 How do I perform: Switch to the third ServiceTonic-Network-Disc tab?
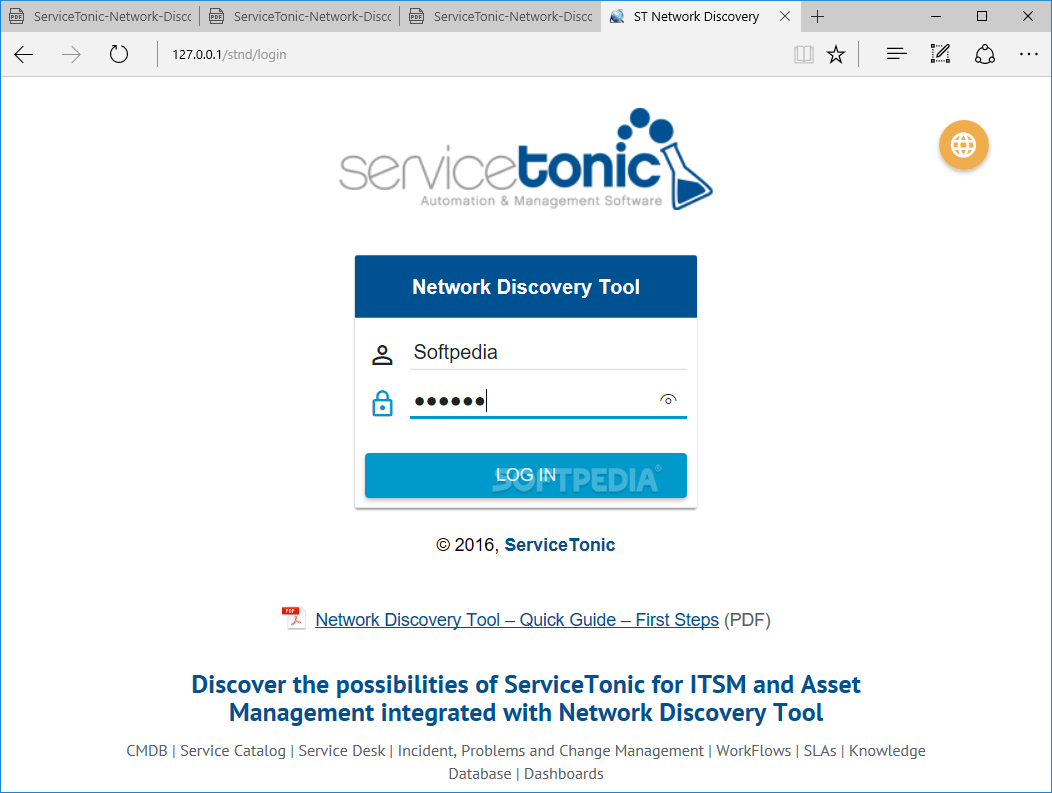(x=501, y=16)
